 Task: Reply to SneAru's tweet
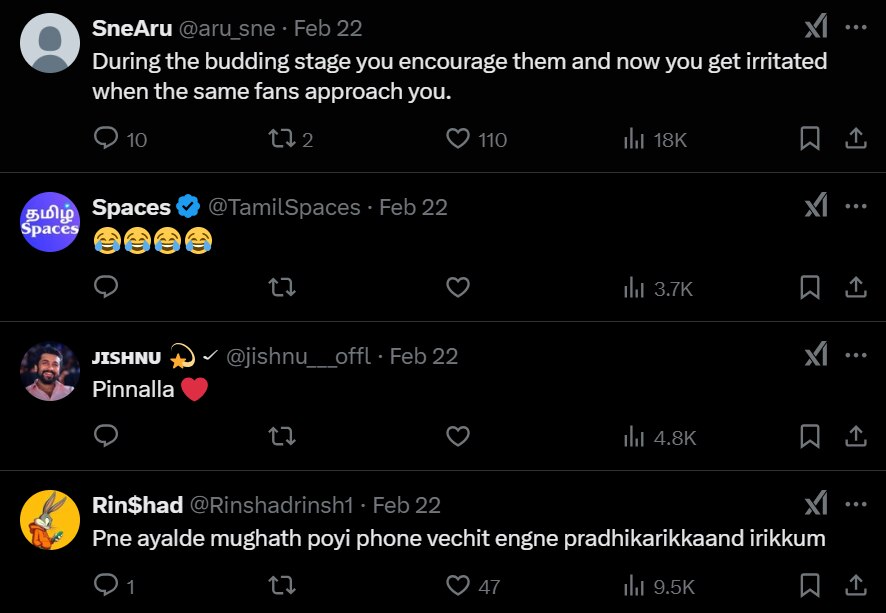(x=106, y=139)
